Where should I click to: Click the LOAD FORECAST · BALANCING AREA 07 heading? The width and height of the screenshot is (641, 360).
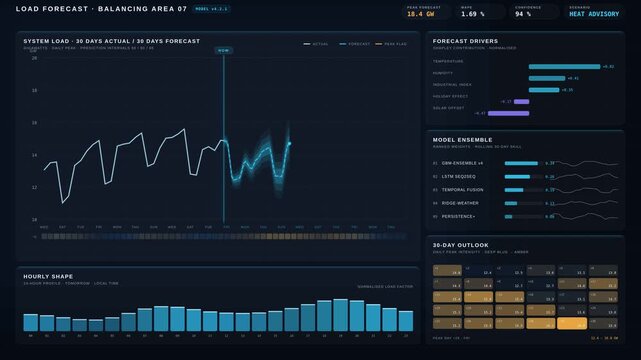click(x=101, y=9)
